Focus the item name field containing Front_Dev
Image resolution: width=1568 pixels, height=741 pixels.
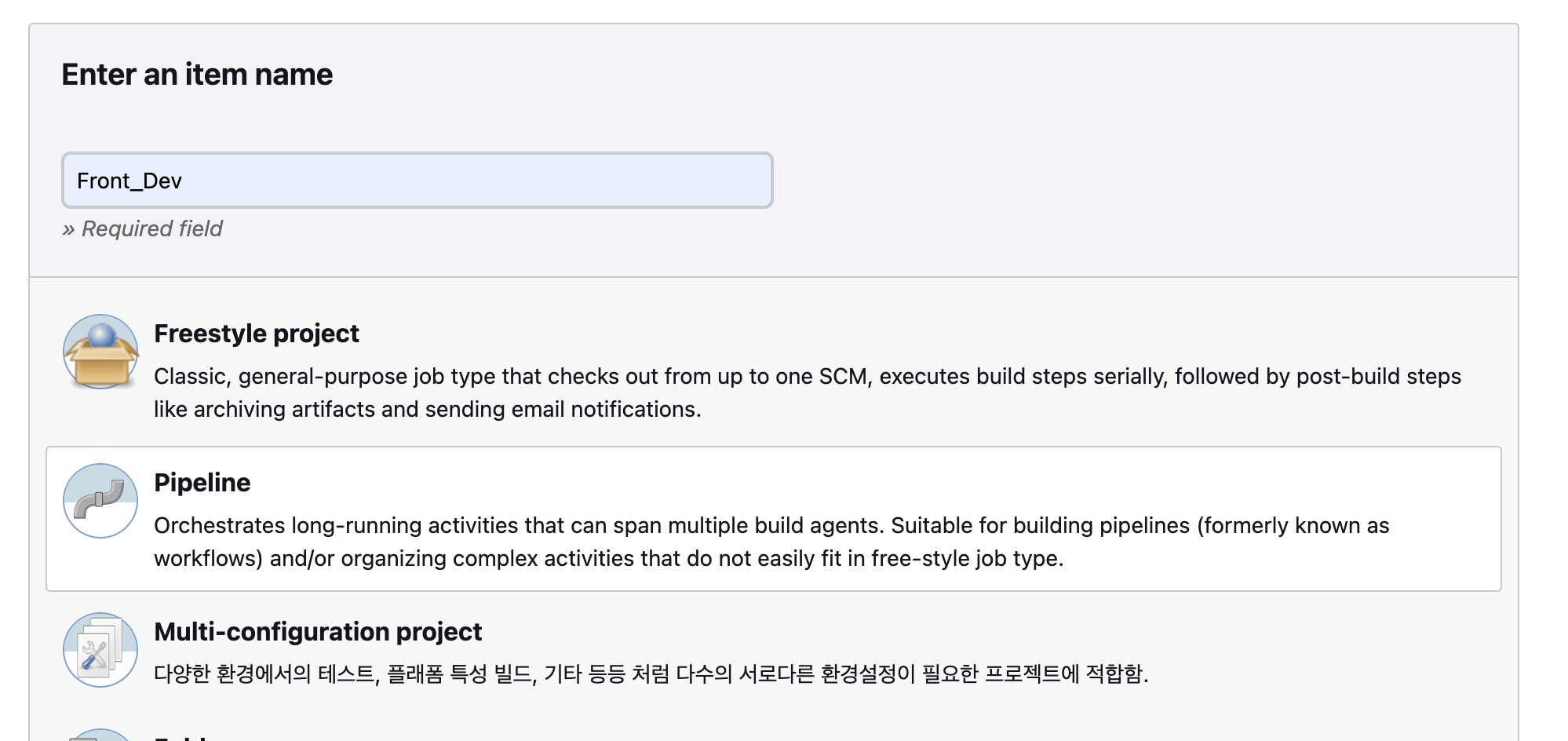pyautogui.click(x=418, y=181)
